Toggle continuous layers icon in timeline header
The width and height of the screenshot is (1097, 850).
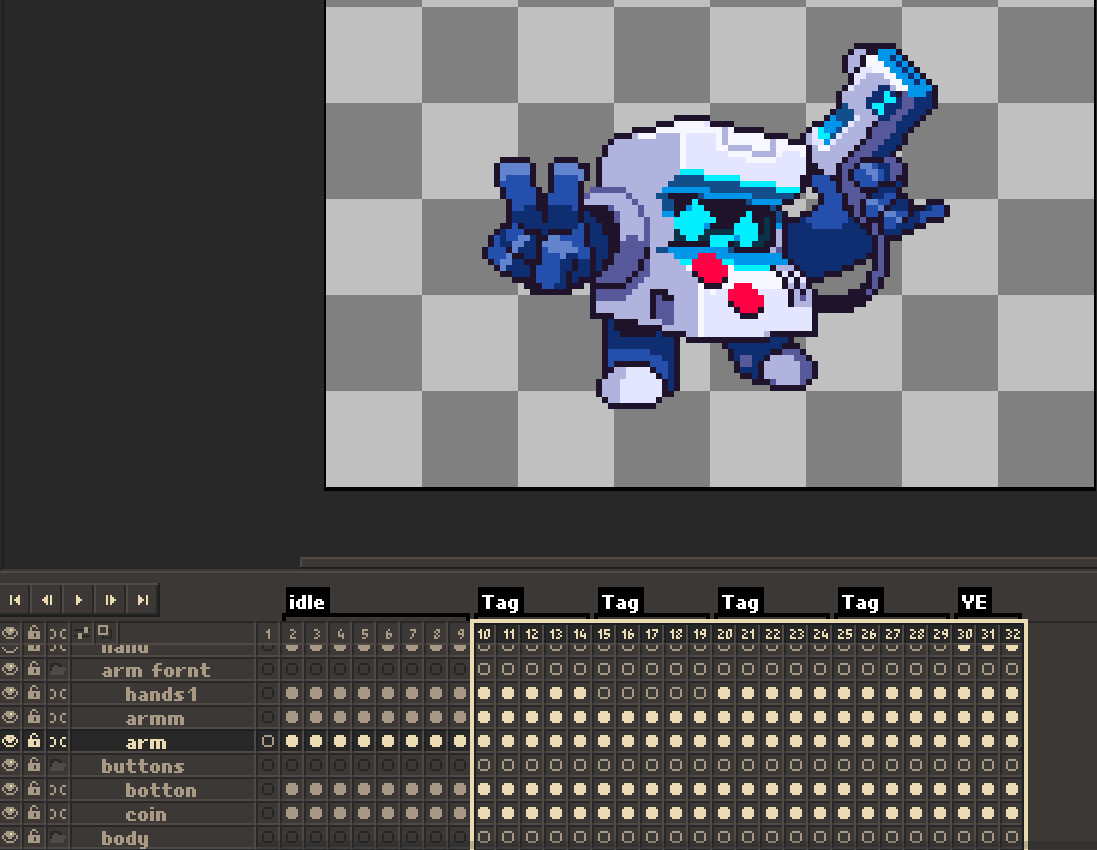pos(58,633)
